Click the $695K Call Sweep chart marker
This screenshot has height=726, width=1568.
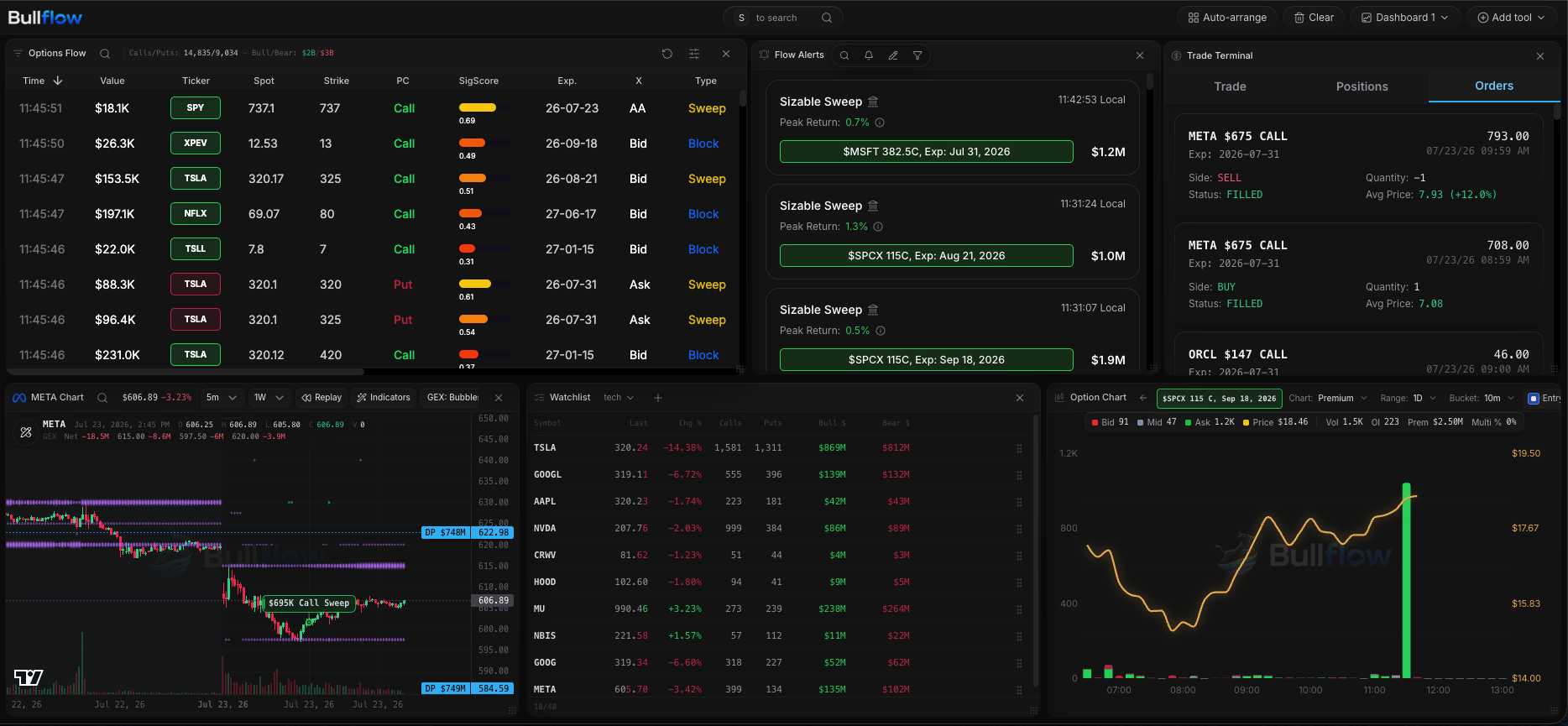tap(308, 603)
